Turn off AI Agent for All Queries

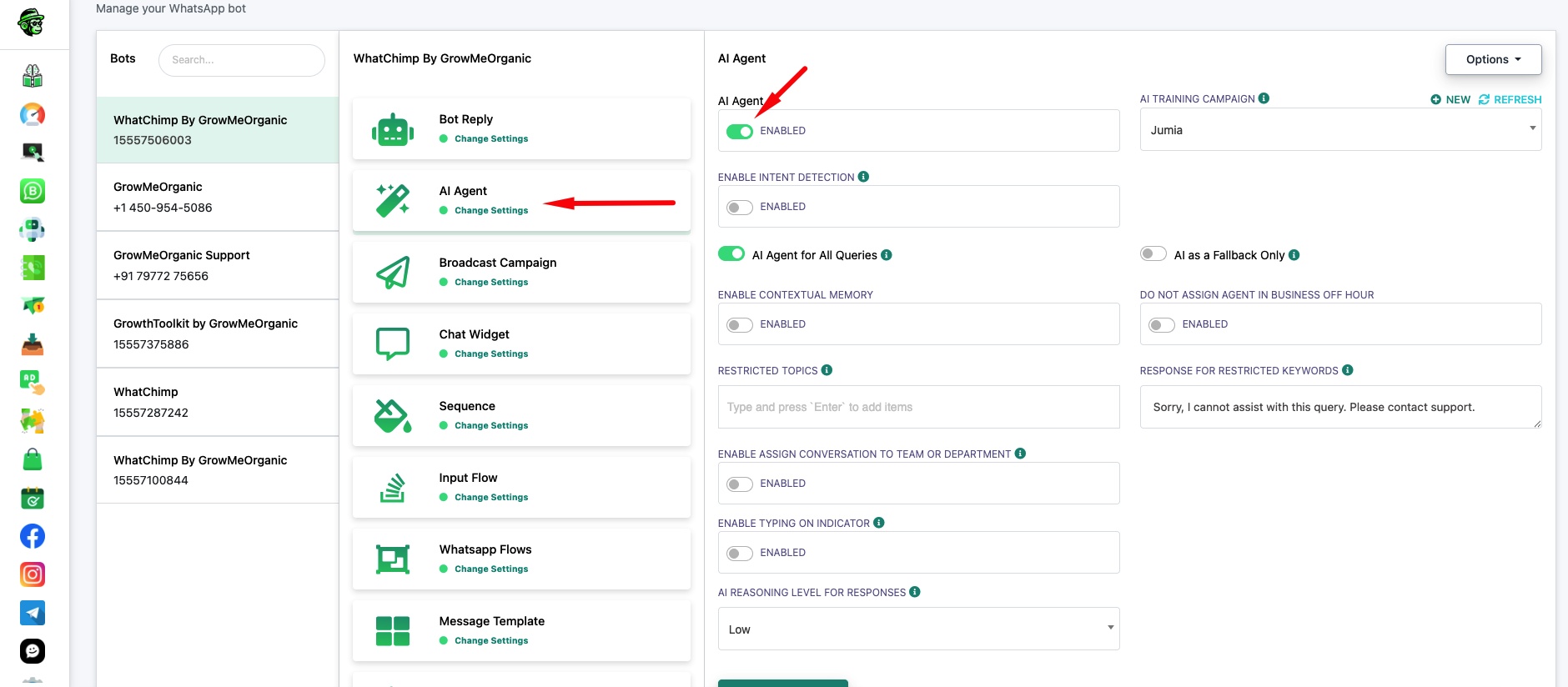(x=731, y=254)
